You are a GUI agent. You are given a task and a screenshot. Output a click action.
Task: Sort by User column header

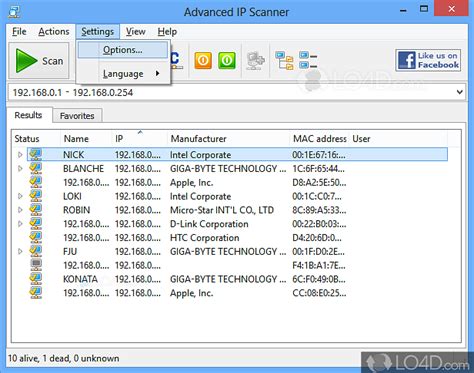398,139
